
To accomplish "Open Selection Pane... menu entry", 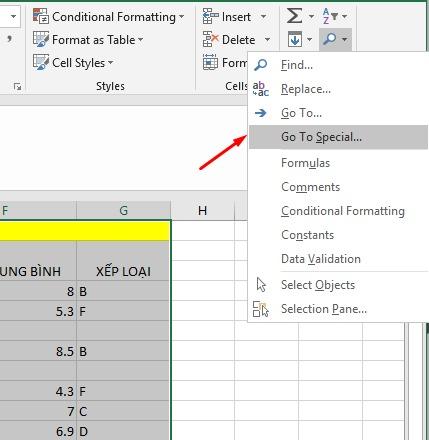I will pos(338,309).
